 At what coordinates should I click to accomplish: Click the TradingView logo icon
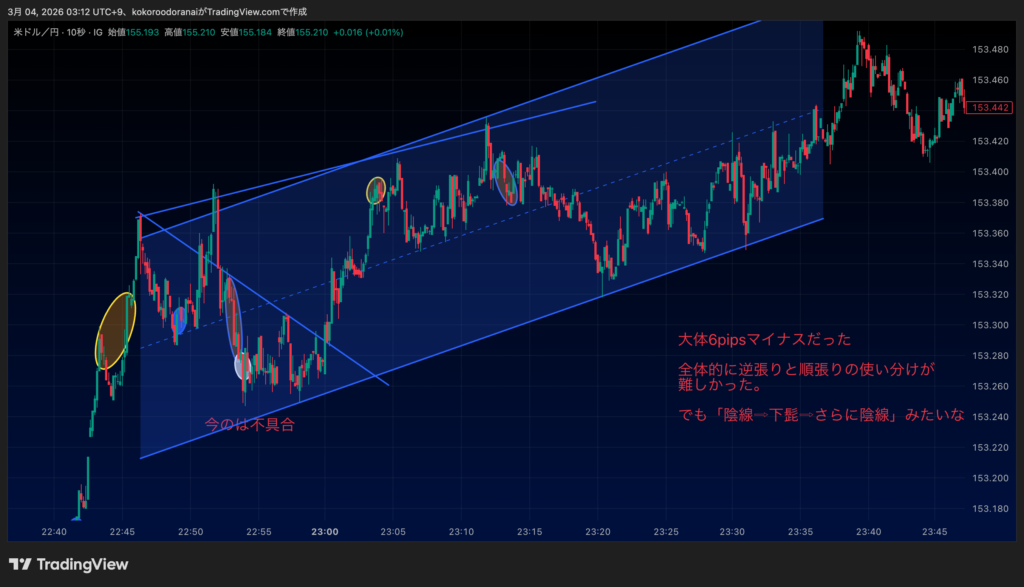point(20,565)
